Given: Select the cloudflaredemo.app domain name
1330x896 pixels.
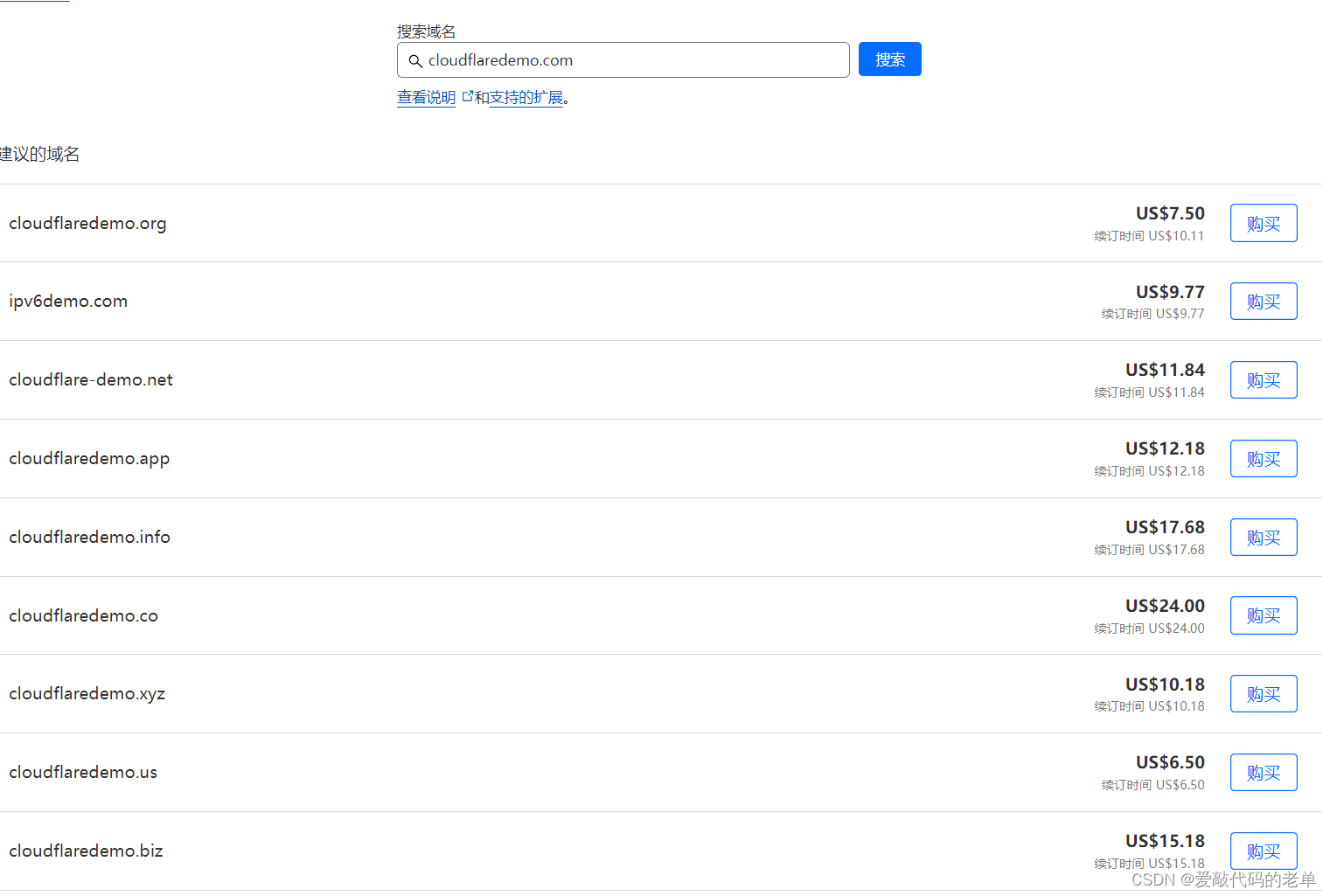Looking at the screenshot, I should [x=89, y=458].
